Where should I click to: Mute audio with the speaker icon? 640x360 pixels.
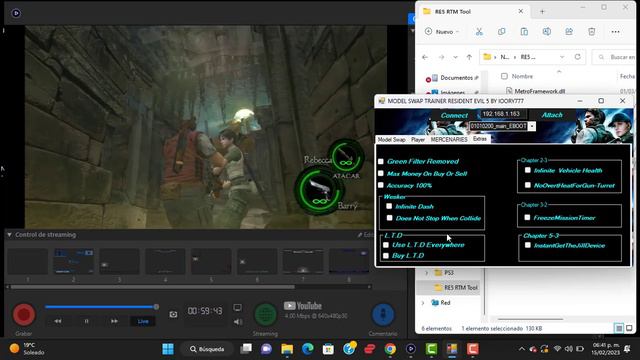point(238,322)
